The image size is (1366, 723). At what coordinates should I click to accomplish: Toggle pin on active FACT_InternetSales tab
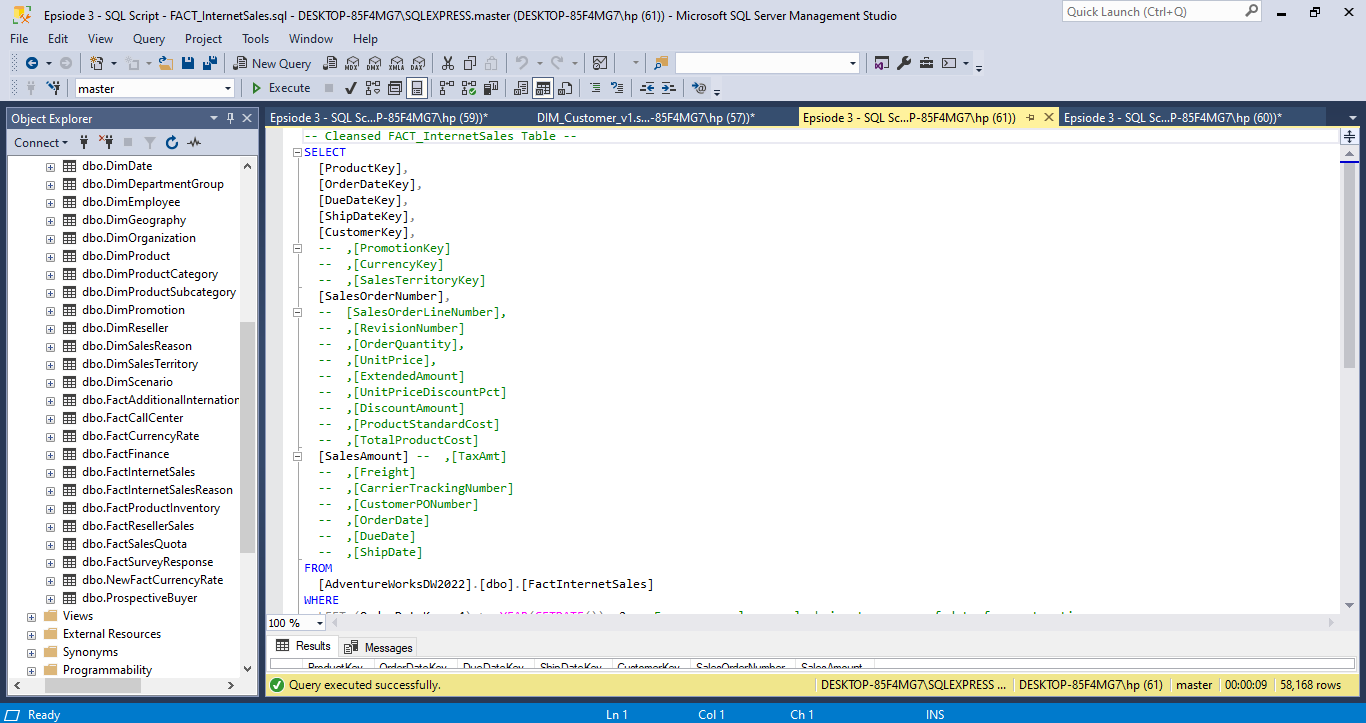1030,118
